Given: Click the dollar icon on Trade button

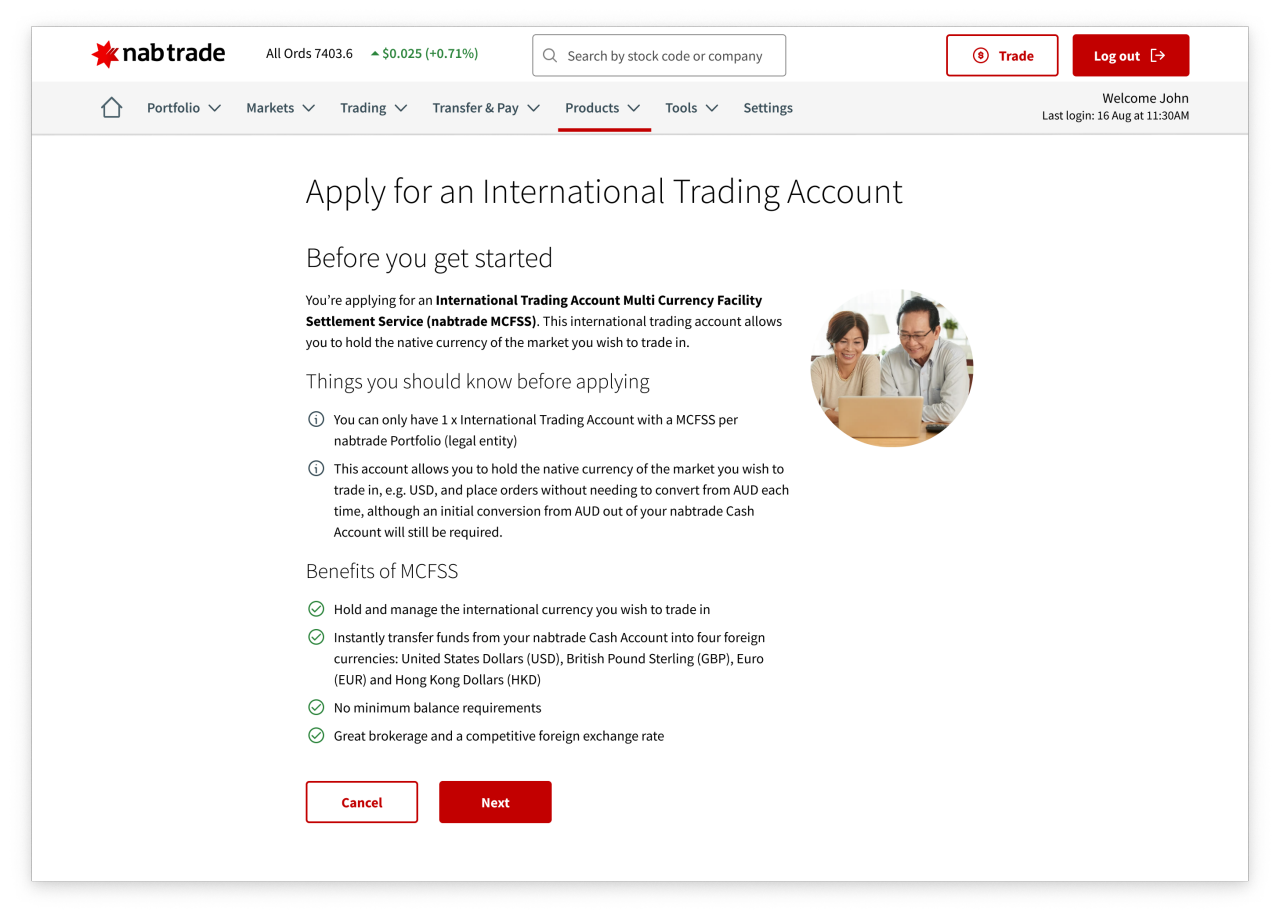Looking at the screenshot, I should pos(981,56).
